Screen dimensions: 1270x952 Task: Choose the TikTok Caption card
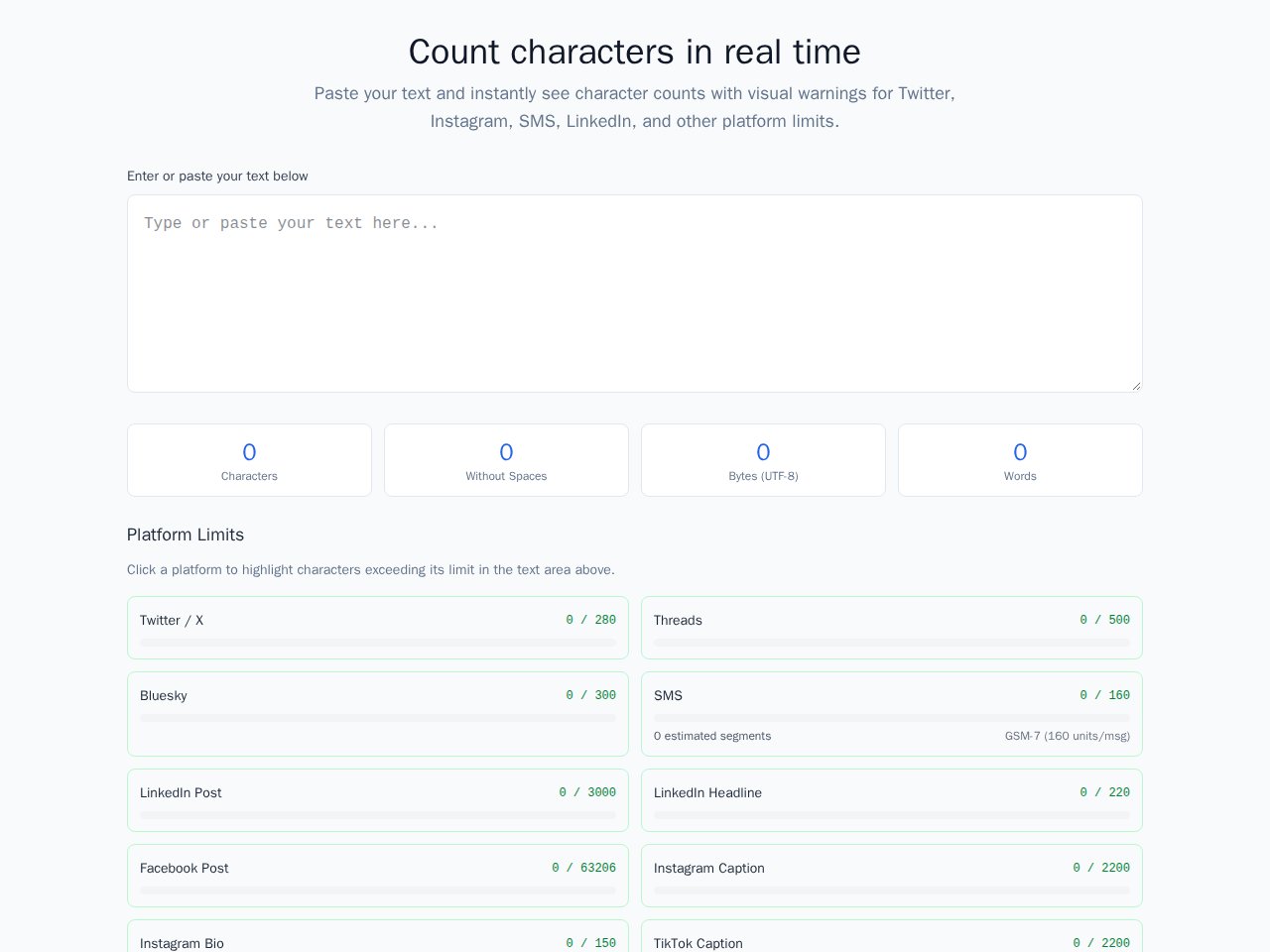pyautogui.click(x=892, y=936)
